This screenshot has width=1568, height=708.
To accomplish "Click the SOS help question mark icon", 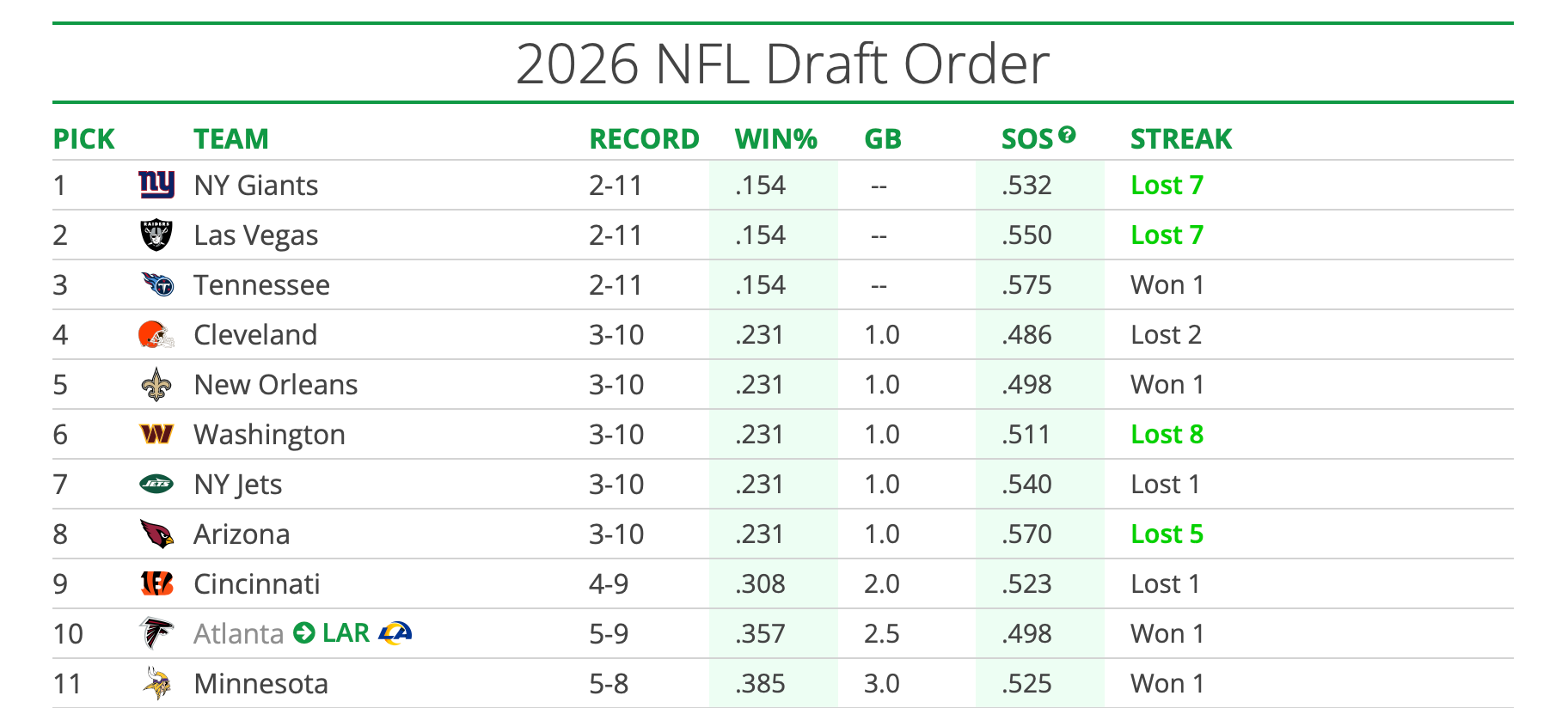I will [1067, 134].
